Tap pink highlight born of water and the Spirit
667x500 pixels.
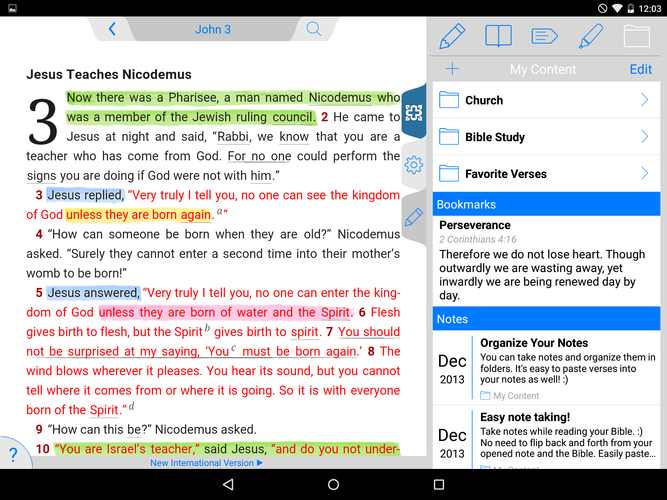[225, 312]
